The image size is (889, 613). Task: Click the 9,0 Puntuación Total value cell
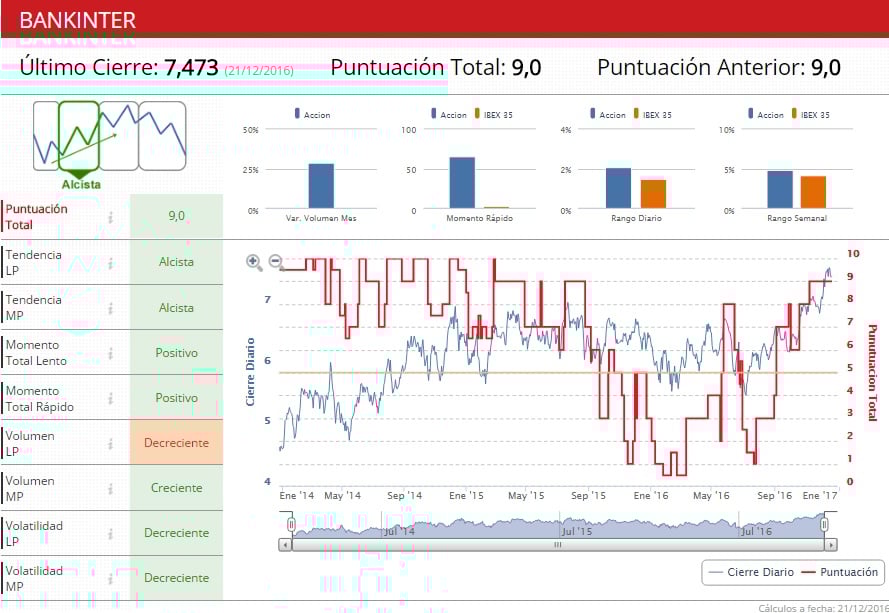pyautogui.click(x=176, y=216)
